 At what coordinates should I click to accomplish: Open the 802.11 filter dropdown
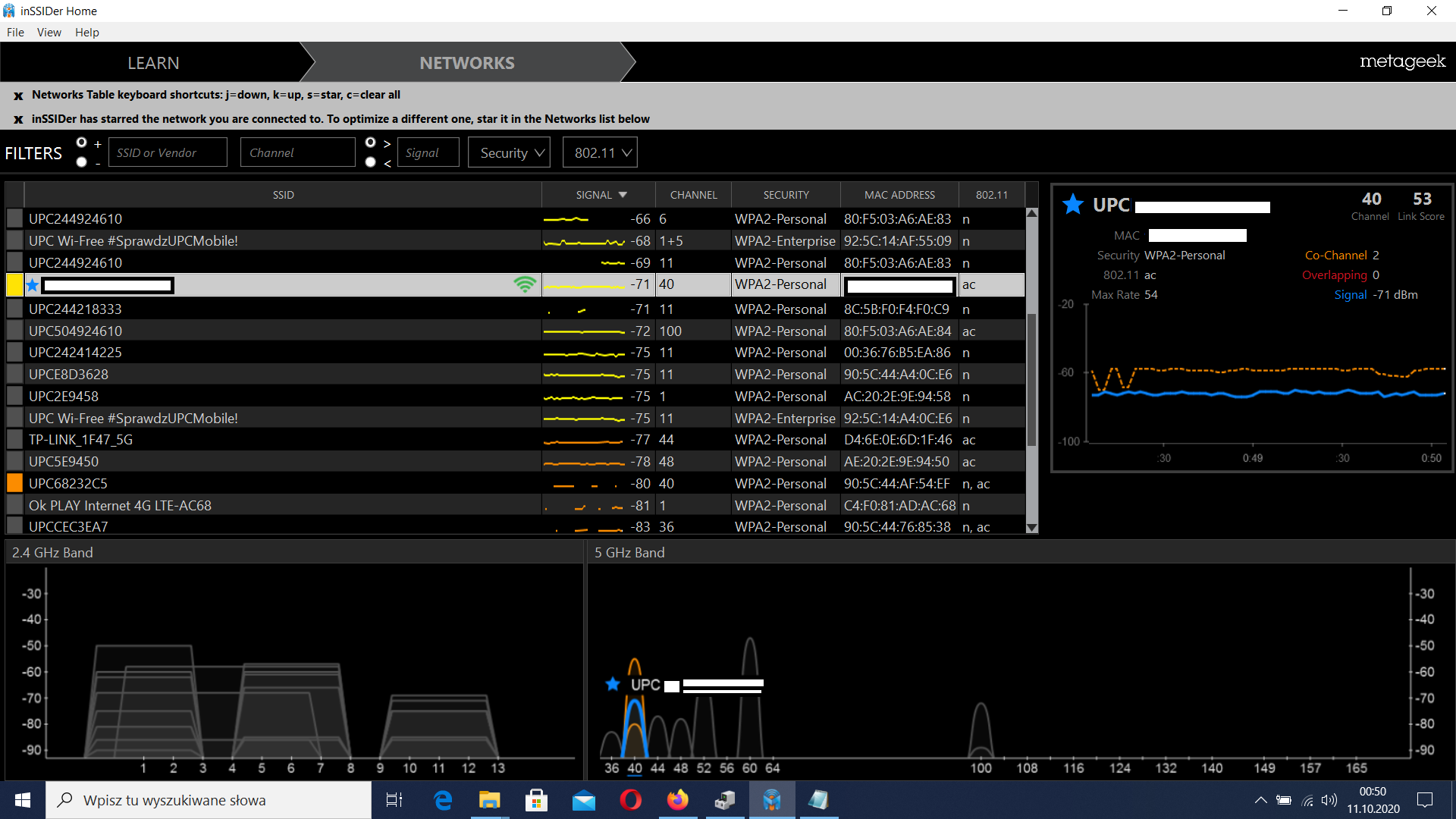tap(600, 152)
